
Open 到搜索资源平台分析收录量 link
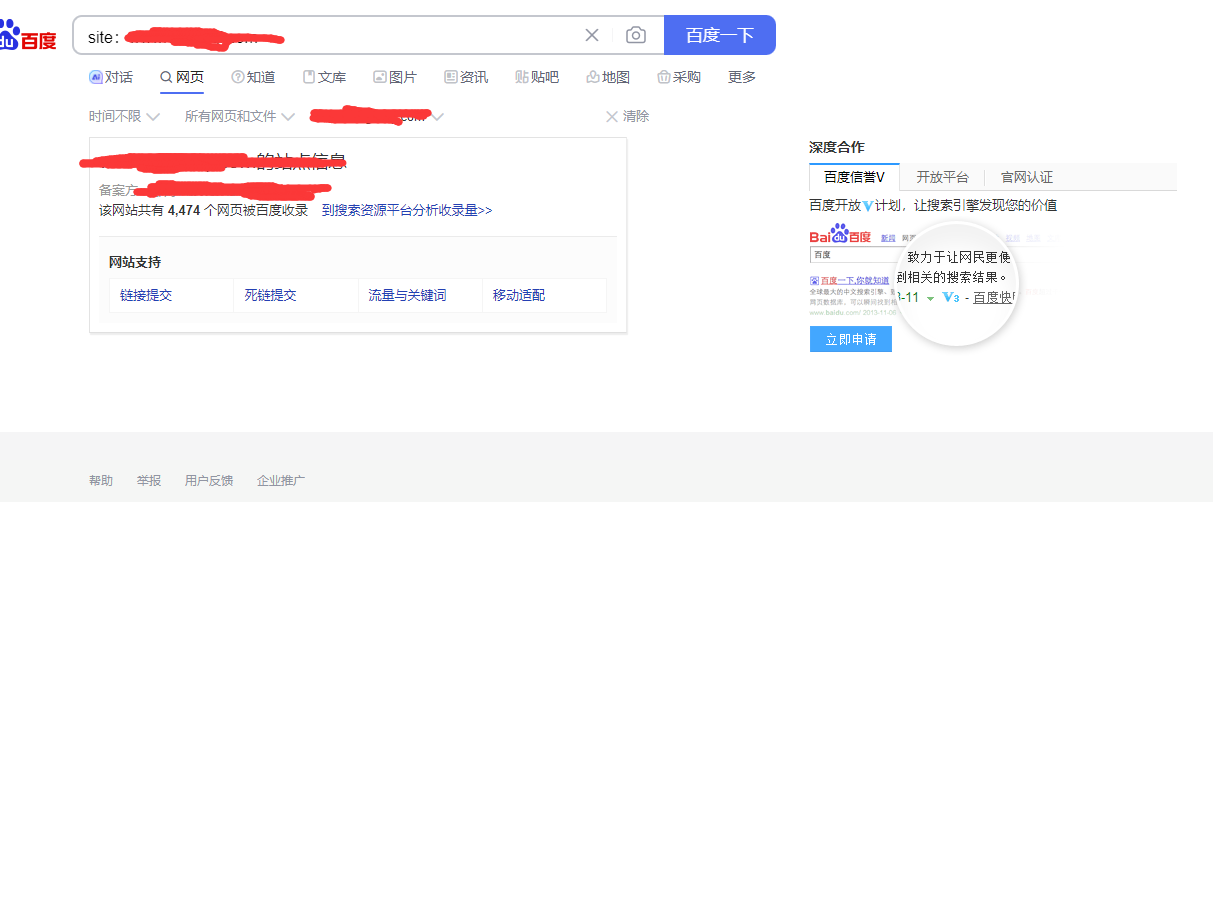click(407, 210)
